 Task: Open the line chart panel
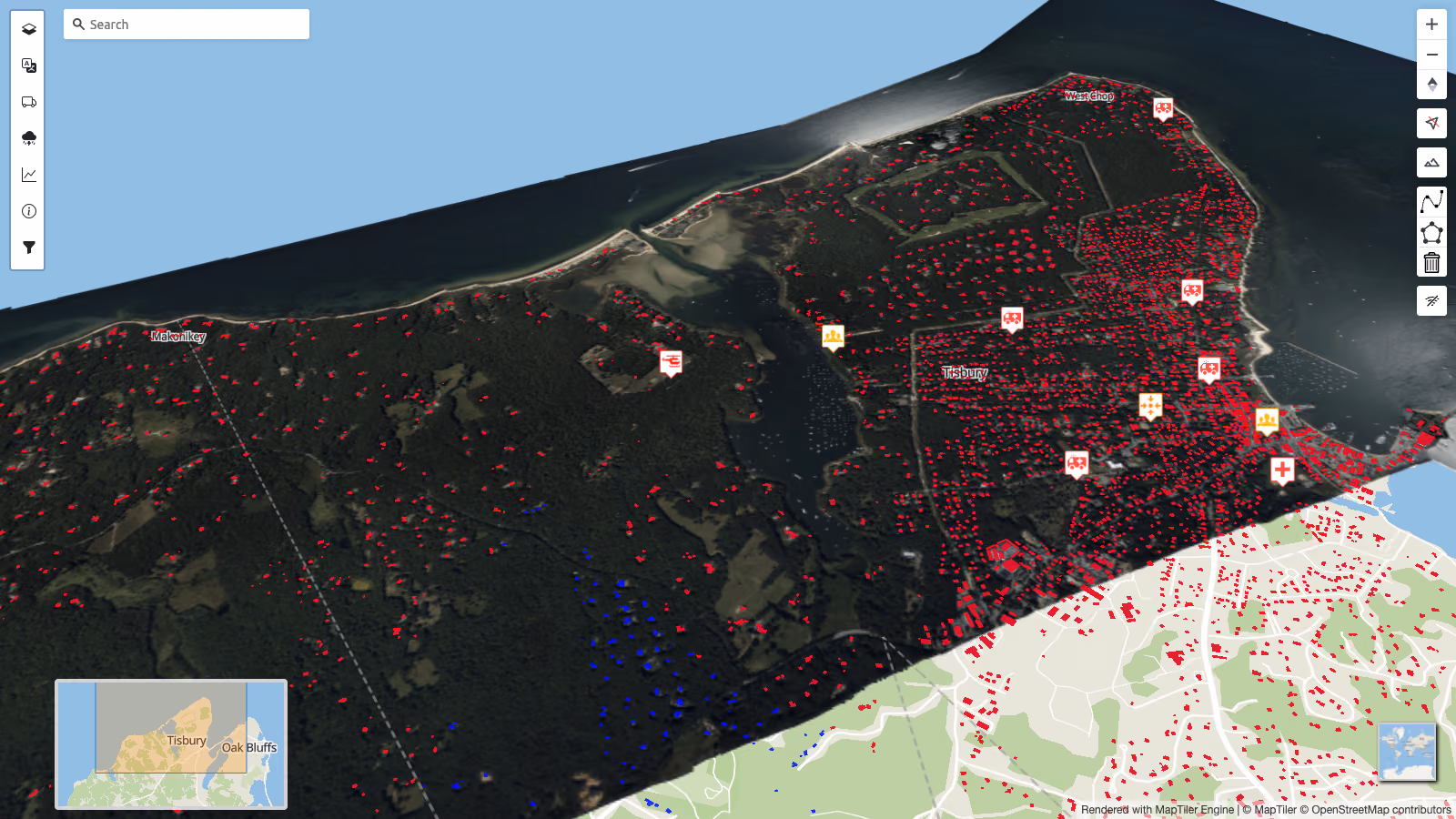click(29, 175)
